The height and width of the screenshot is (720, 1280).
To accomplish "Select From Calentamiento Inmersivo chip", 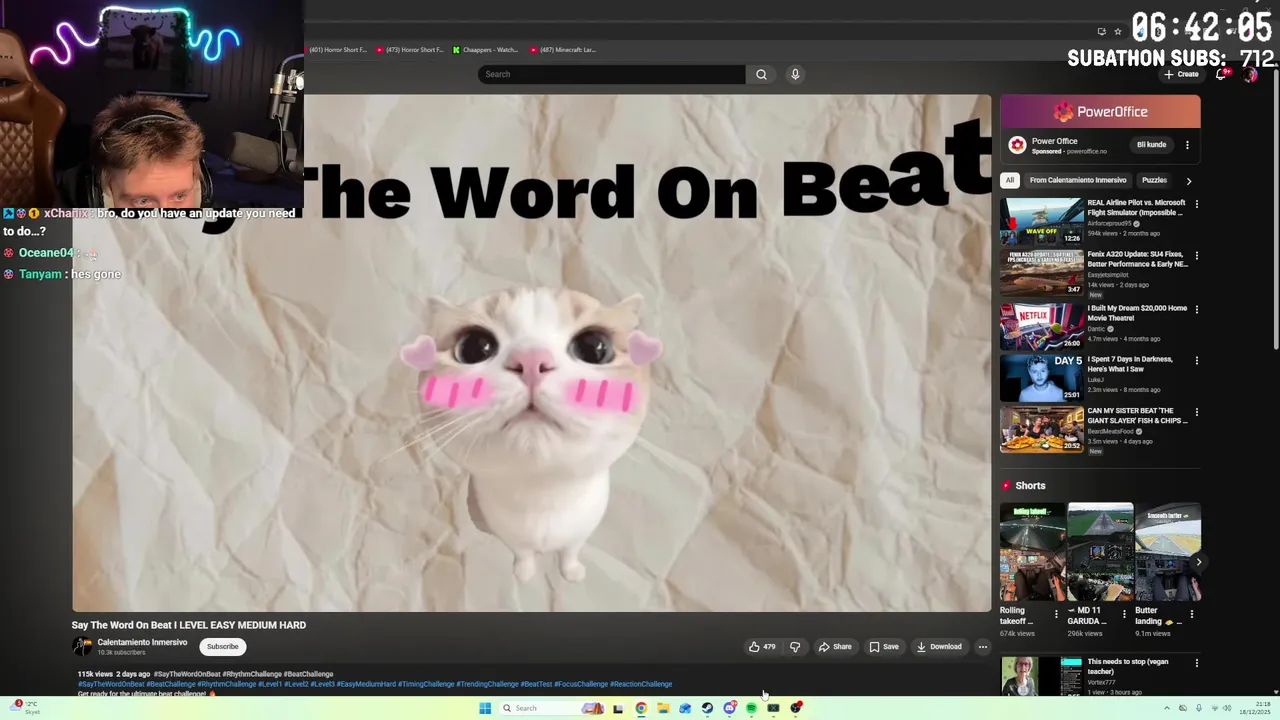I will click(x=1078, y=181).
